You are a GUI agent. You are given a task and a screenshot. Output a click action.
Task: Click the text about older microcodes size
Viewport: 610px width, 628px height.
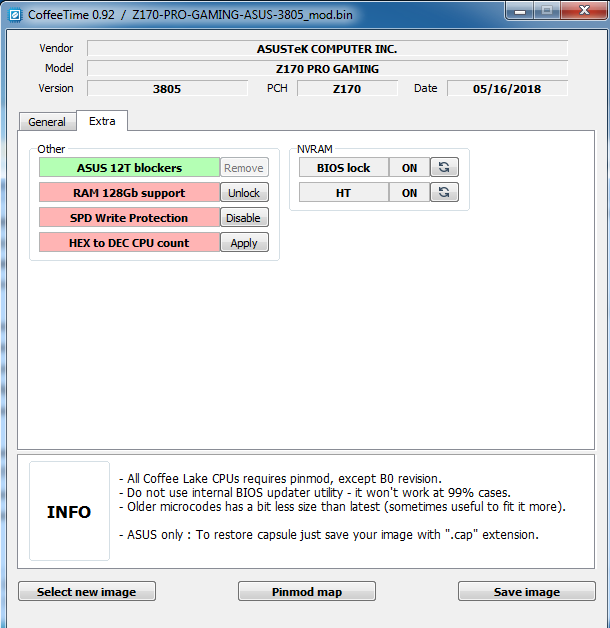click(x=342, y=507)
